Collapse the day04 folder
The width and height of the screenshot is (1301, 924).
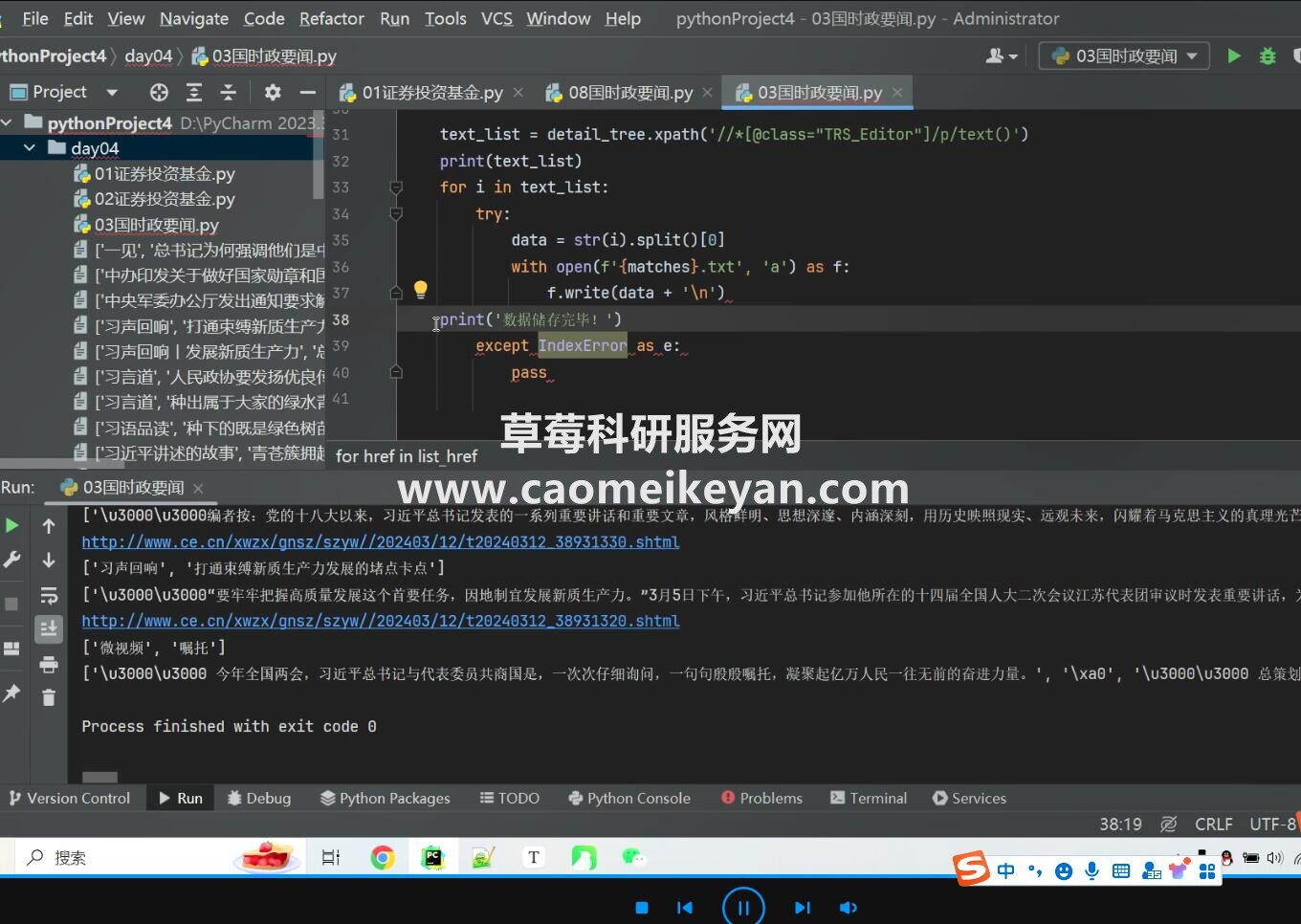(x=30, y=148)
